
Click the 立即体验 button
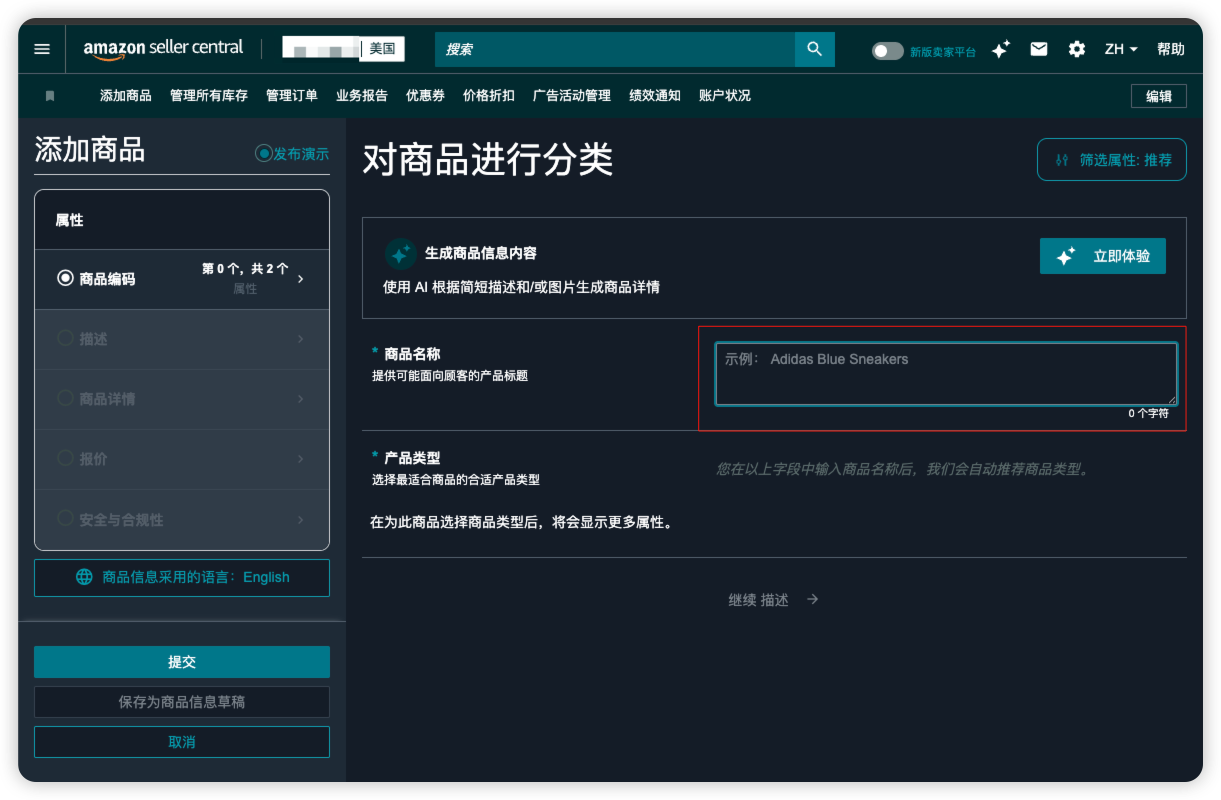pos(1103,256)
